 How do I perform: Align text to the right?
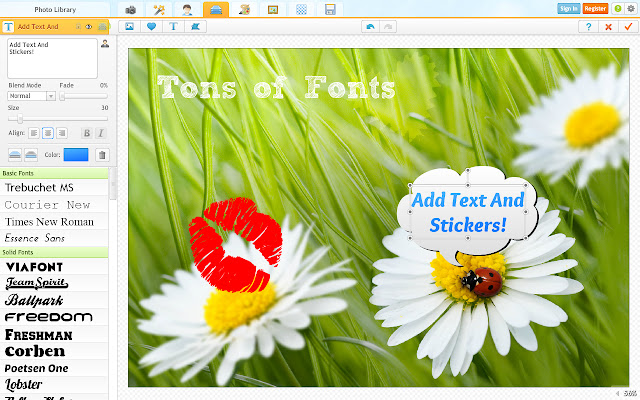(62, 133)
